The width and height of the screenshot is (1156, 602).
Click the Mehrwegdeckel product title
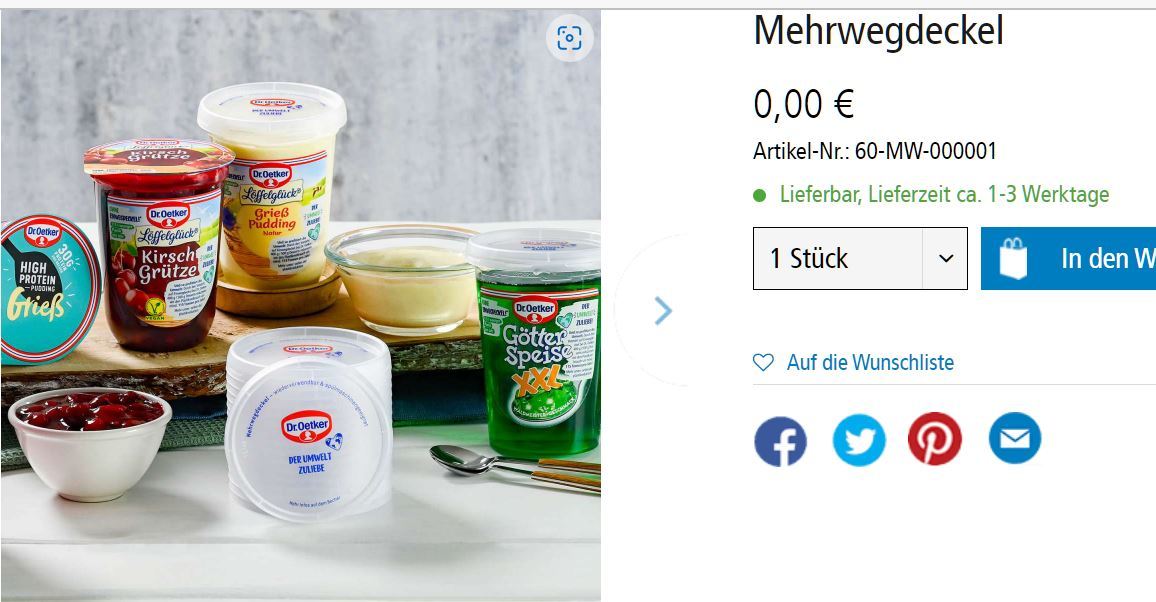879,31
